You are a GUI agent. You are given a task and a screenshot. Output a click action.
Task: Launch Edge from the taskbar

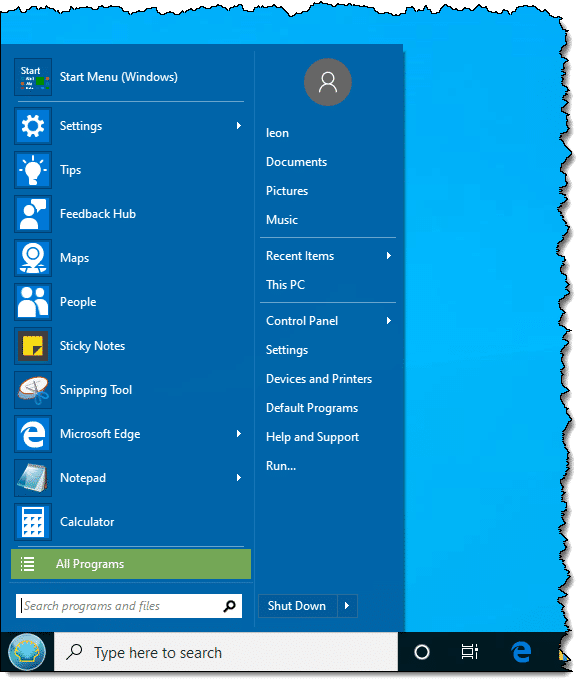point(521,652)
